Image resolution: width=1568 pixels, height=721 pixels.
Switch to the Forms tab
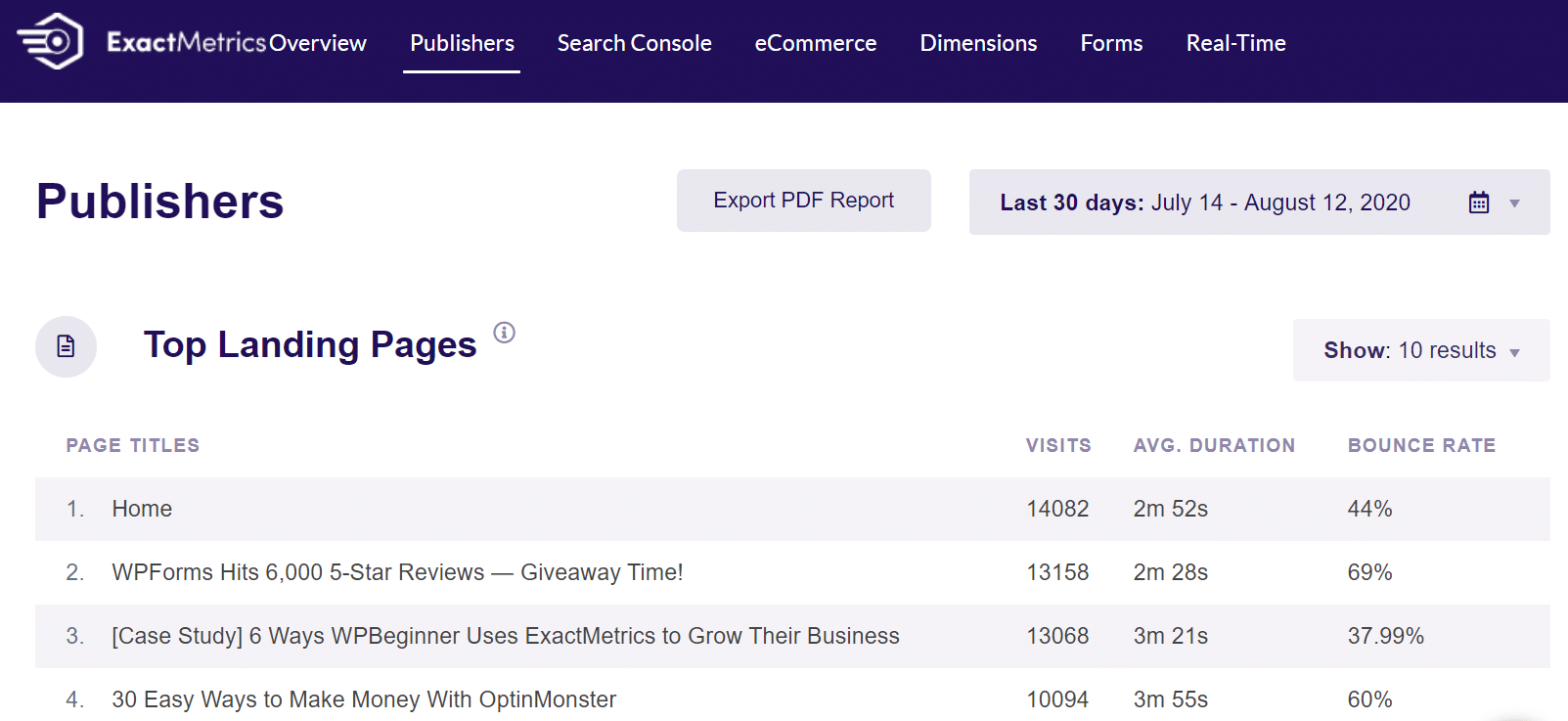(1111, 43)
